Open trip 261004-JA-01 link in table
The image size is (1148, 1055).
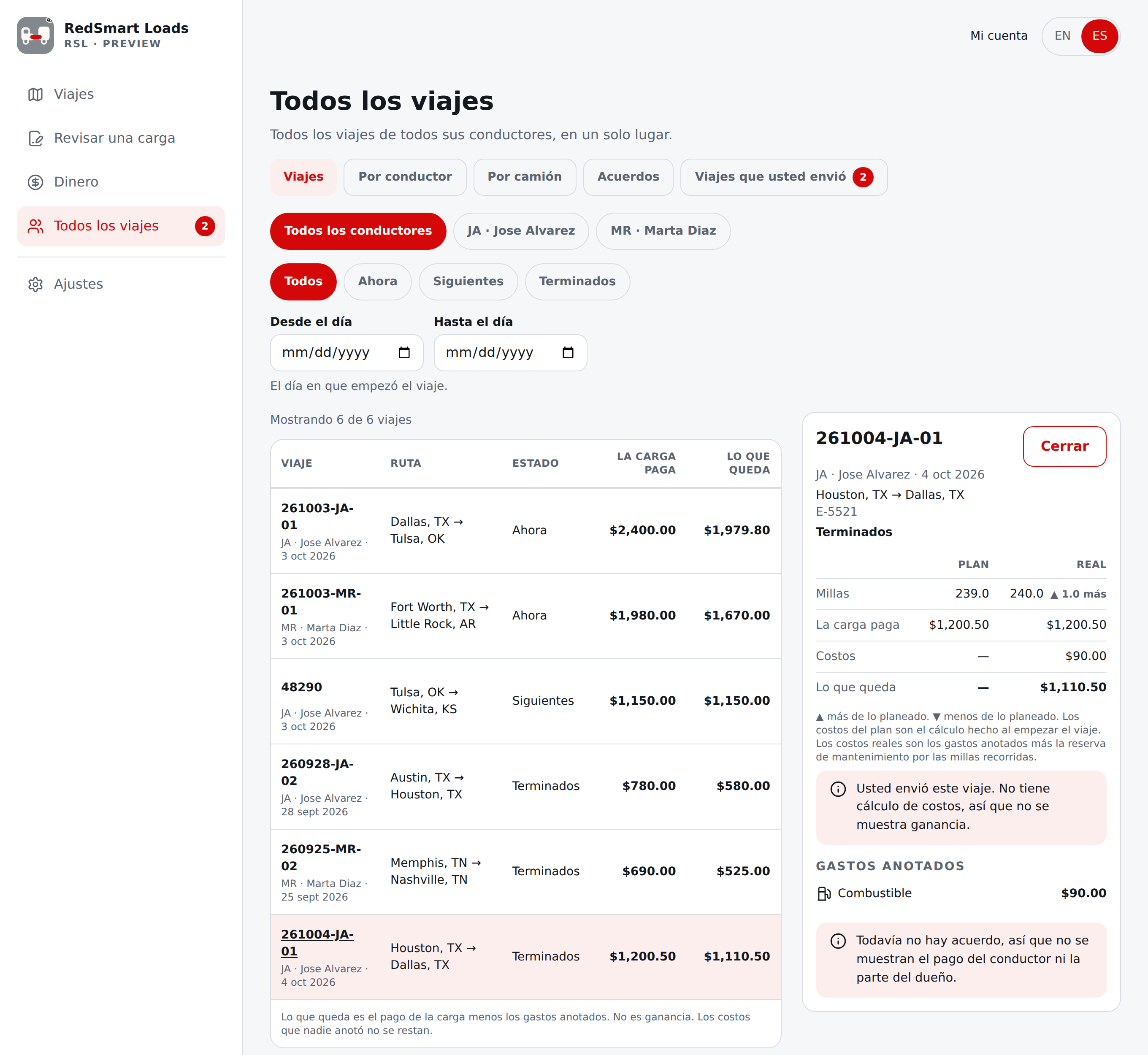pyautogui.click(x=317, y=942)
